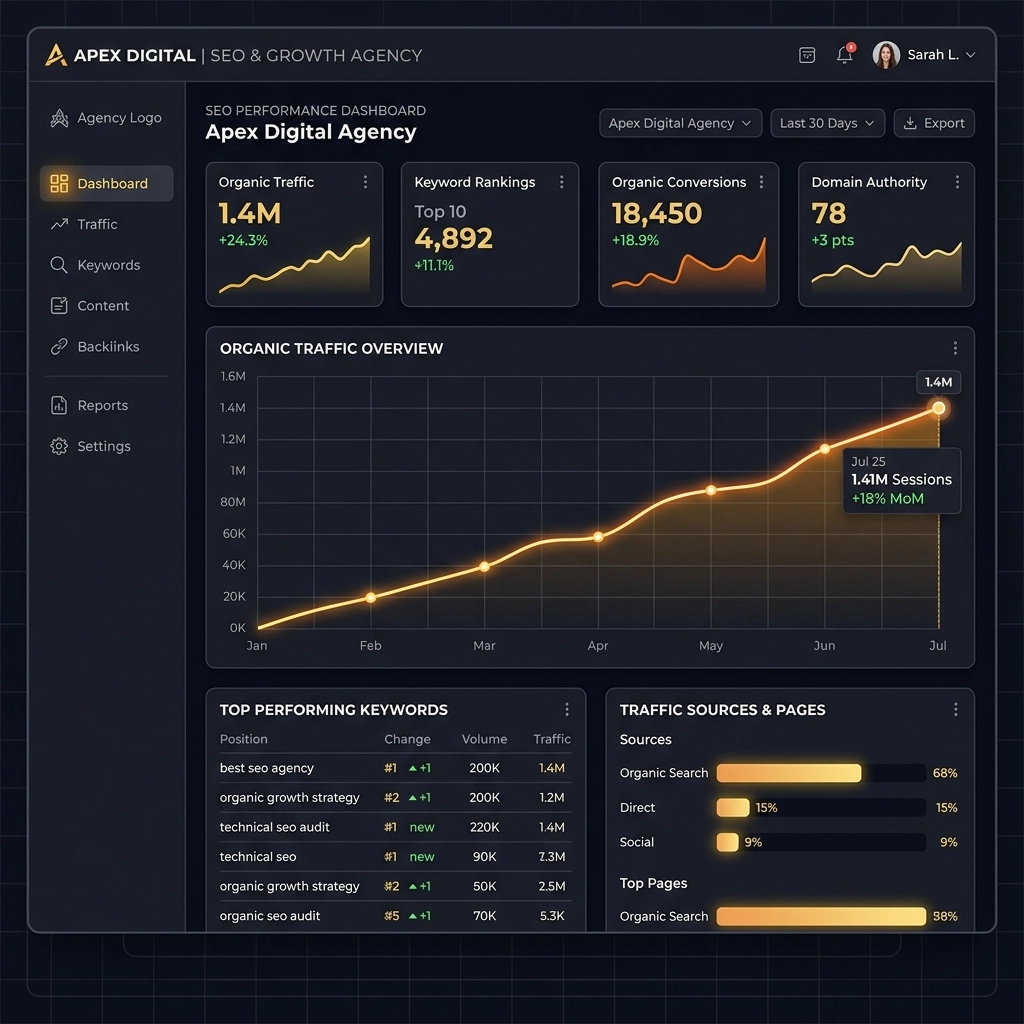Image resolution: width=1024 pixels, height=1024 pixels.
Task: Click the 18,450 conversions value
Action: 657,214
